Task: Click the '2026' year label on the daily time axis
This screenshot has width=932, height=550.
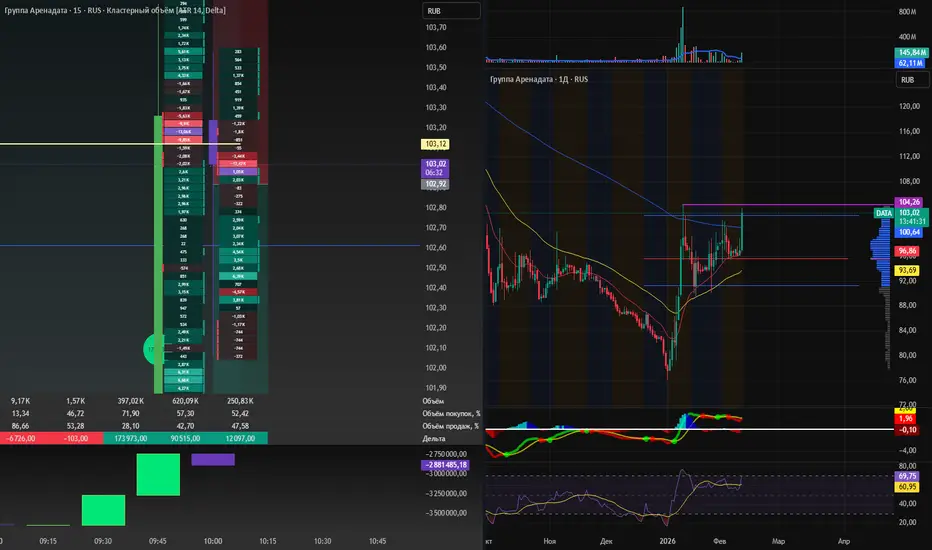Action: click(x=667, y=541)
